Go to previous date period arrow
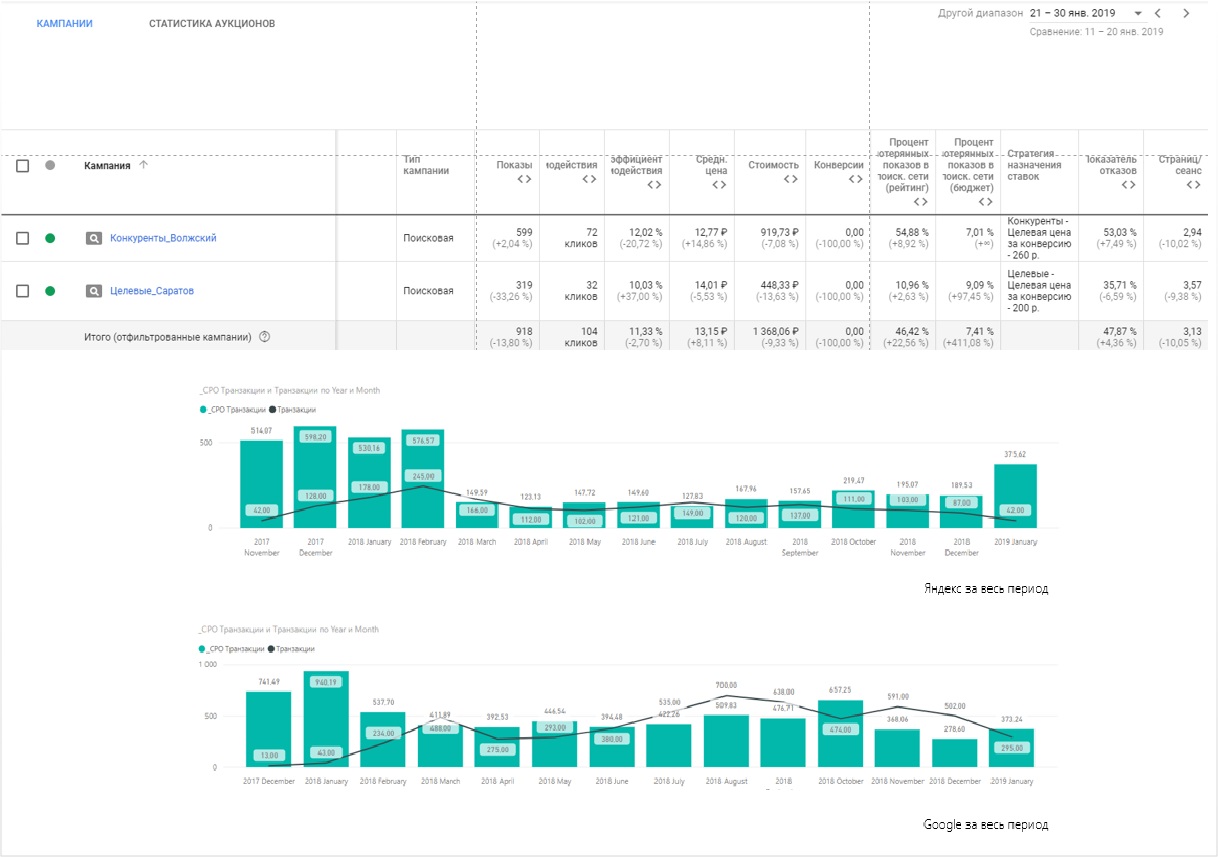 click(1158, 14)
